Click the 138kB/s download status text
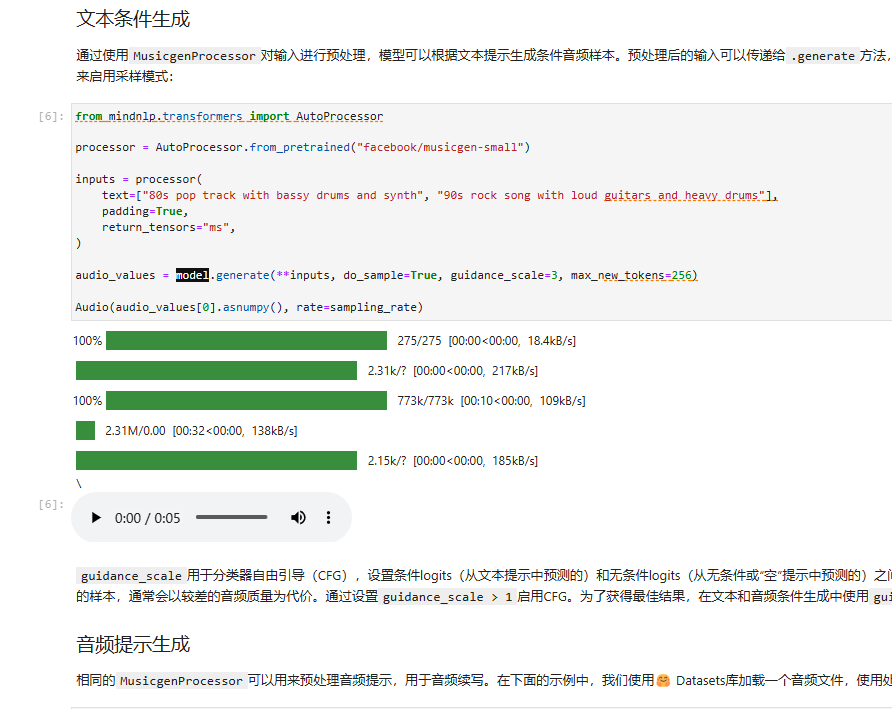This screenshot has height=709, width=892. (274, 431)
